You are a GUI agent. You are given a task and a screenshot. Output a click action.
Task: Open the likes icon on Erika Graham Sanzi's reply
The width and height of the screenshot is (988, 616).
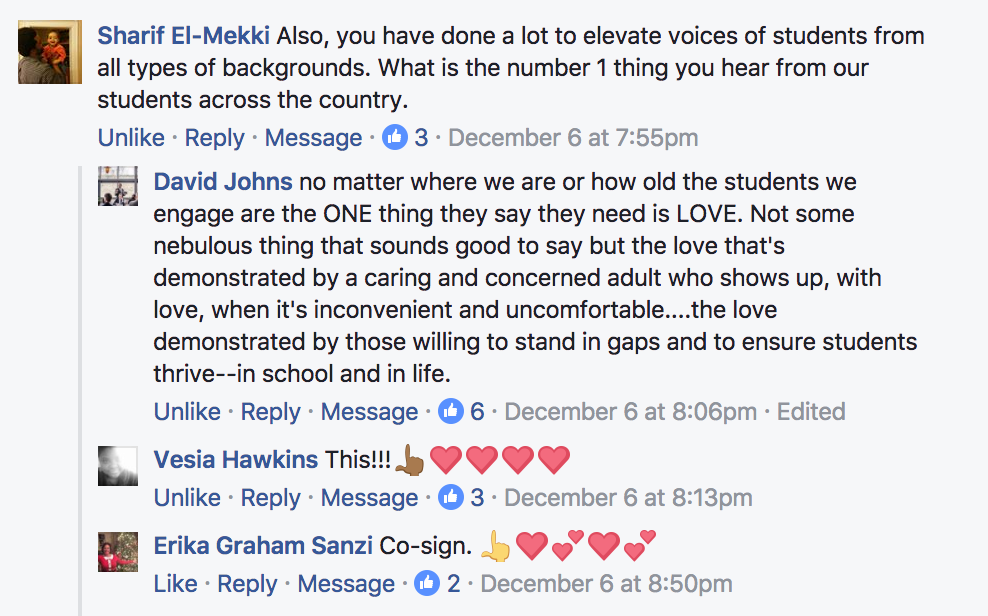(x=428, y=584)
